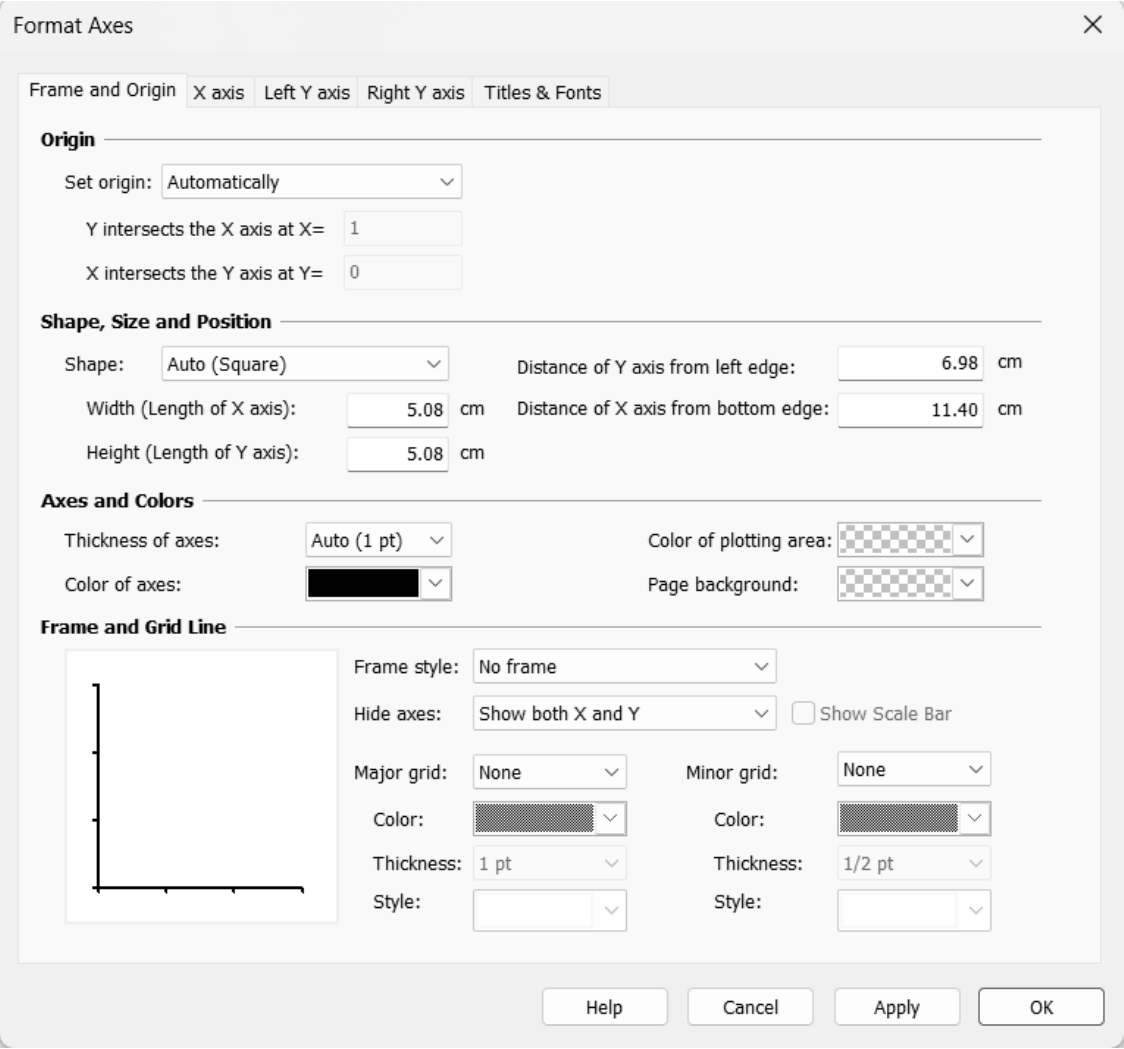Click the Cancel button
Screen dimensions: 1124x1049
click(751, 1007)
